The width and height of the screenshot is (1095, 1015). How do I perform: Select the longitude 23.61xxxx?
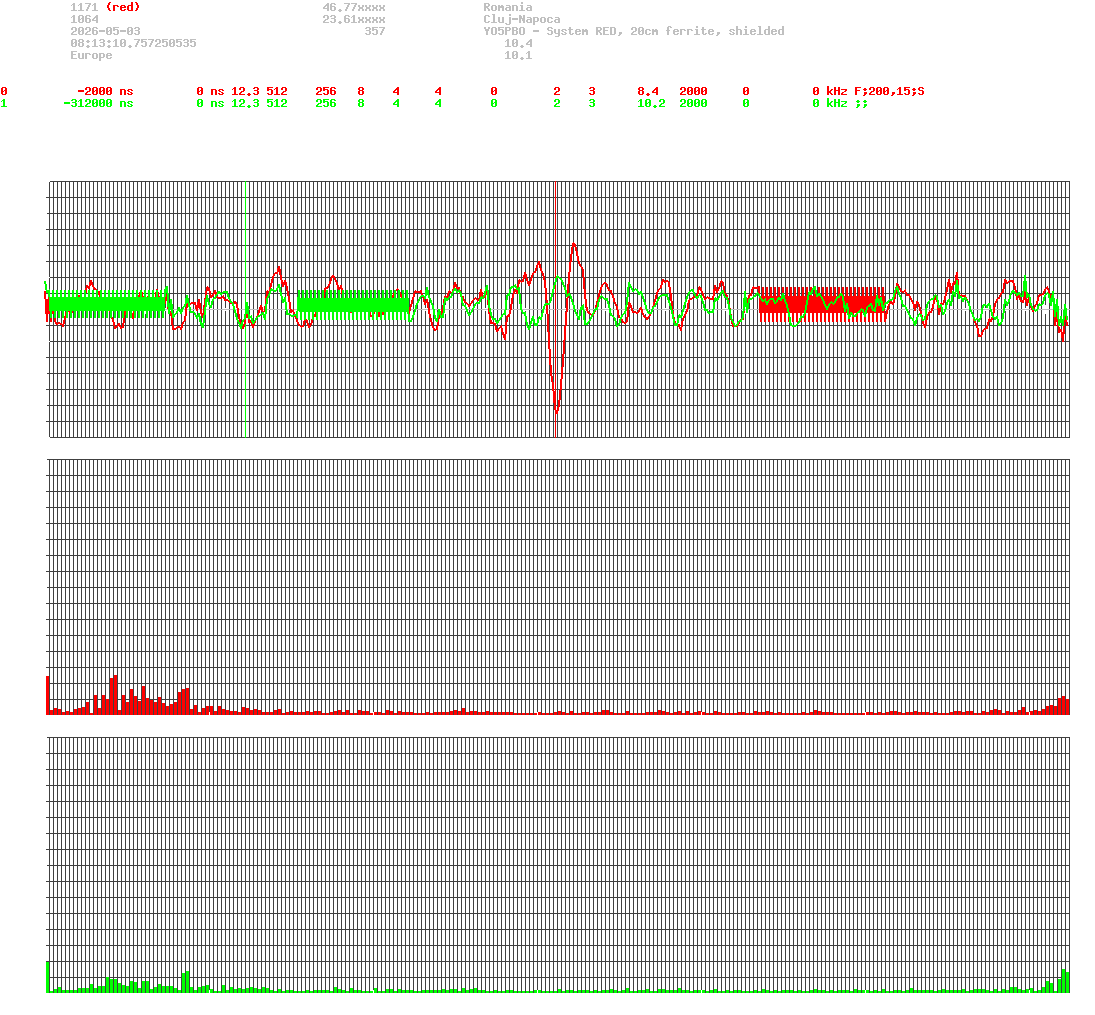point(354,19)
